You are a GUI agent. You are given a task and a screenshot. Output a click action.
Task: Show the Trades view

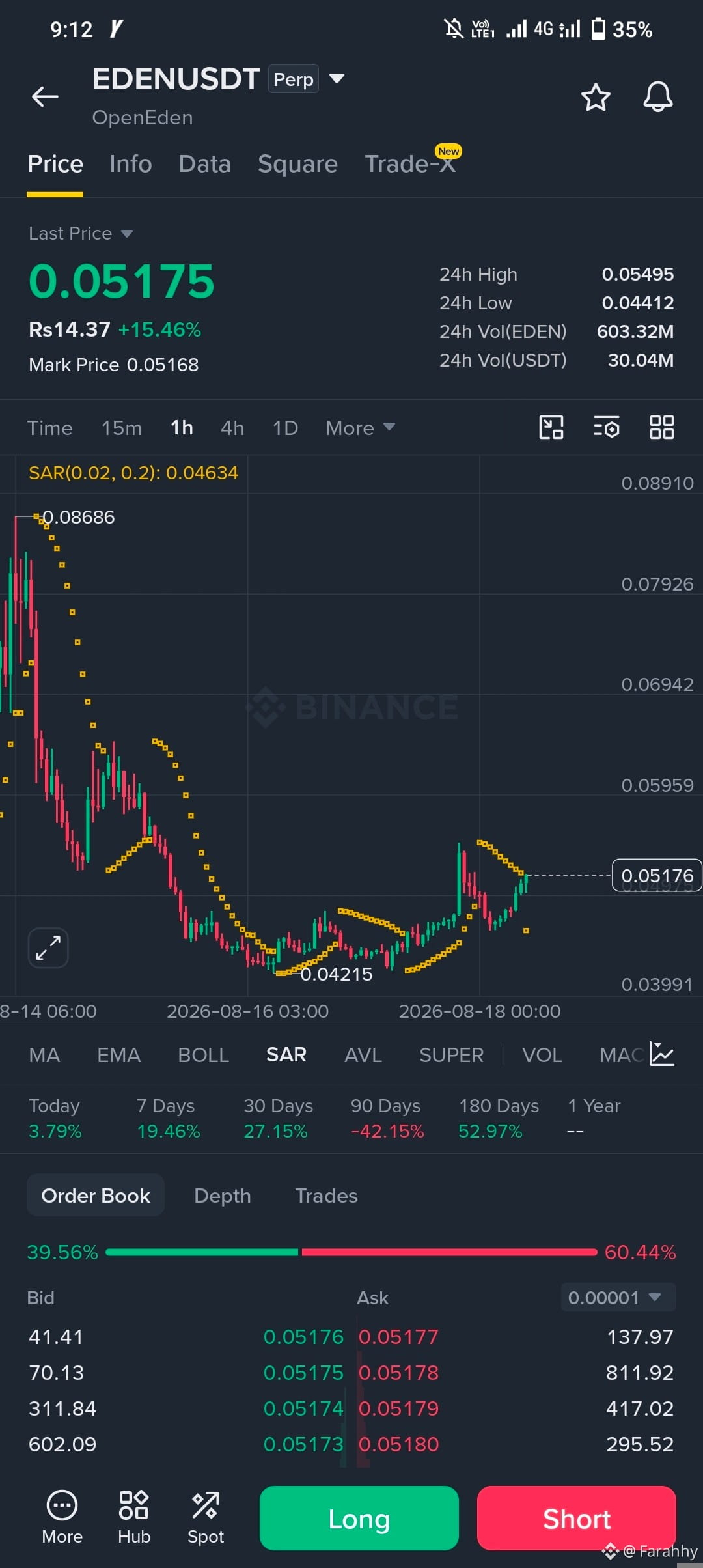(x=326, y=1196)
